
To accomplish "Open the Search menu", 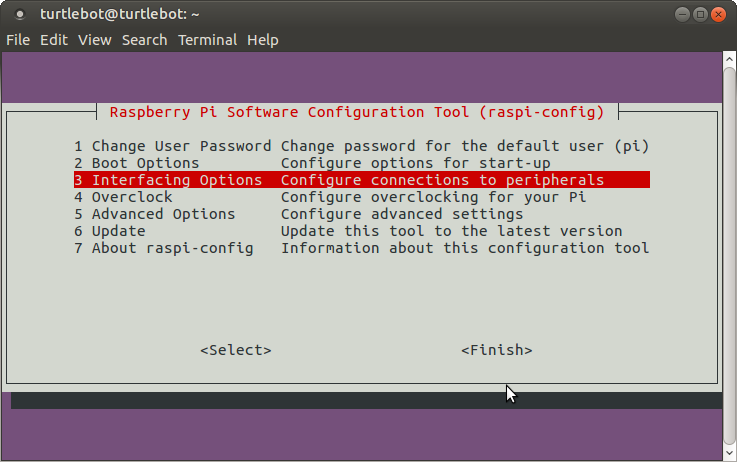I will 144,40.
